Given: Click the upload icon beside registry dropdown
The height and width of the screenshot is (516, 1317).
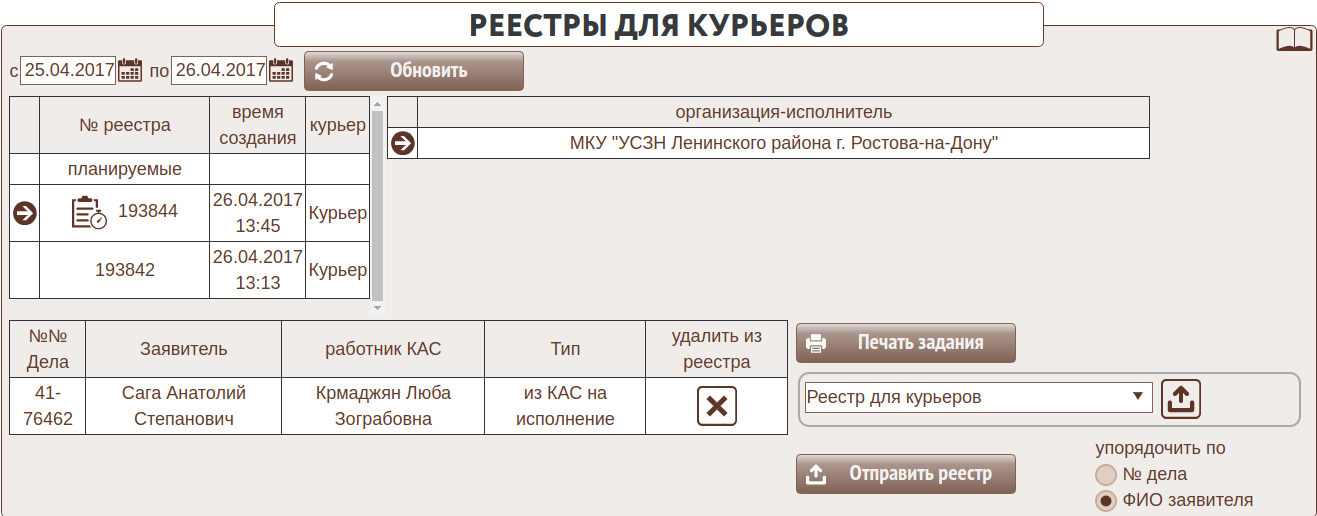Looking at the screenshot, I should [1181, 398].
